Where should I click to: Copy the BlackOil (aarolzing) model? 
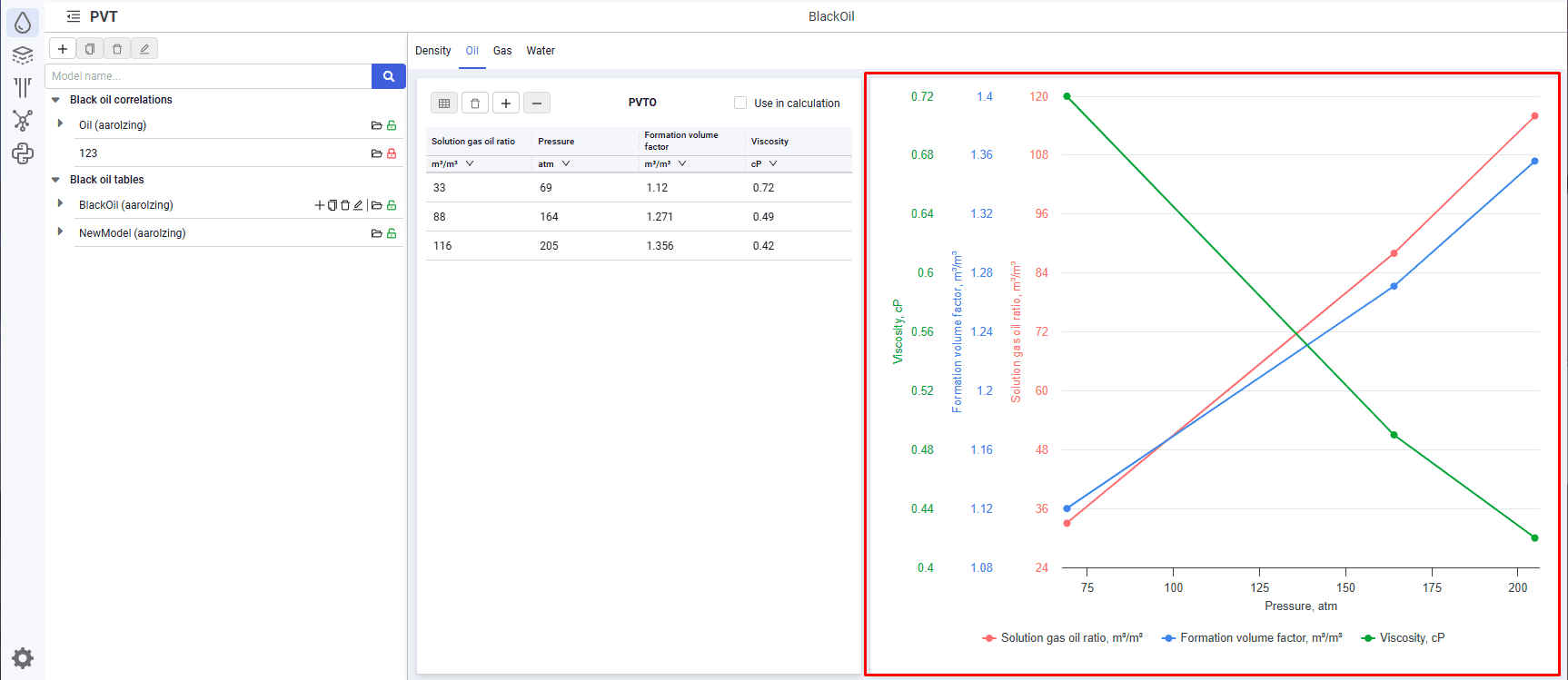point(332,205)
